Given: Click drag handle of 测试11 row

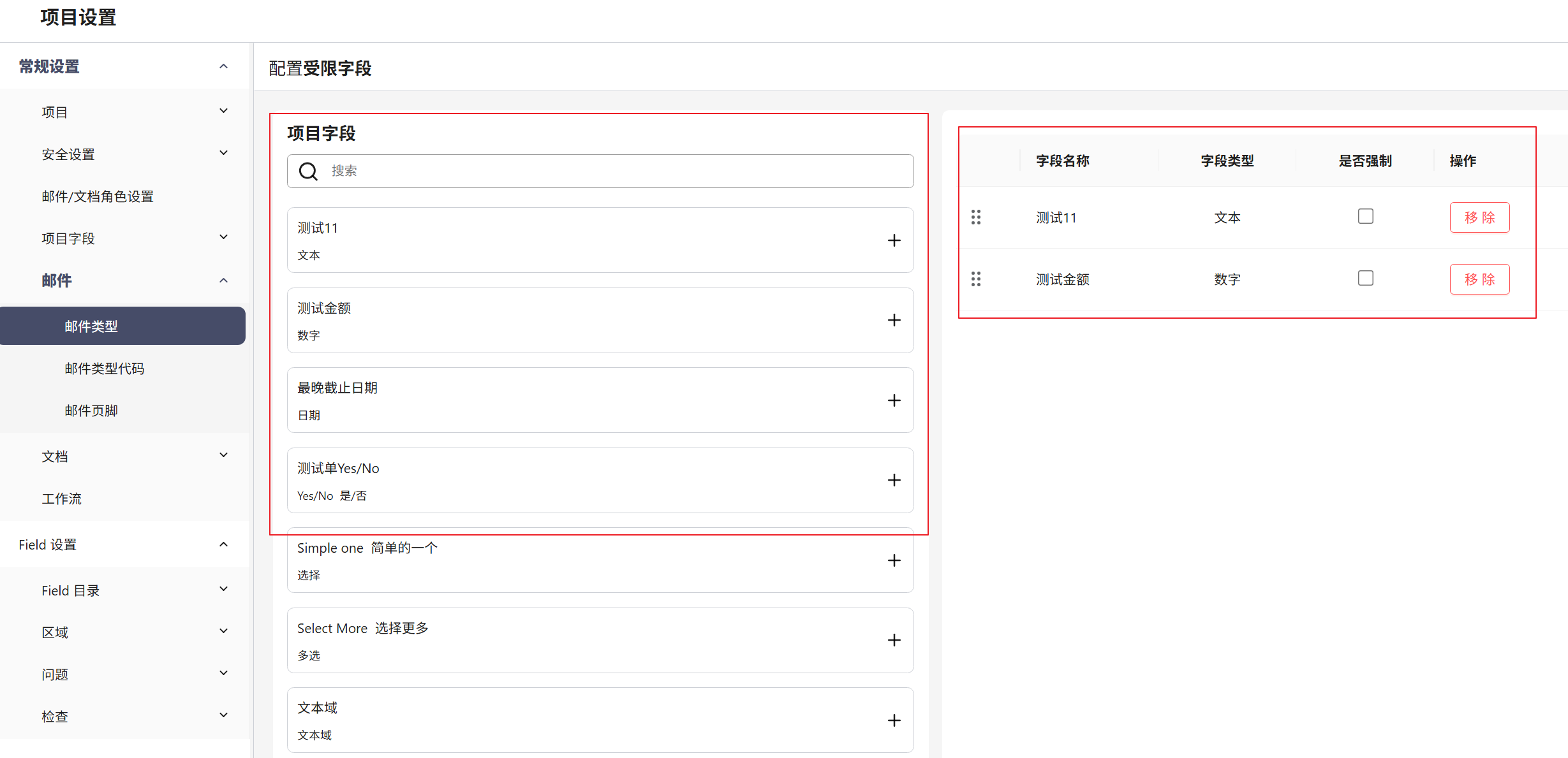Looking at the screenshot, I should pyautogui.click(x=975, y=217).
